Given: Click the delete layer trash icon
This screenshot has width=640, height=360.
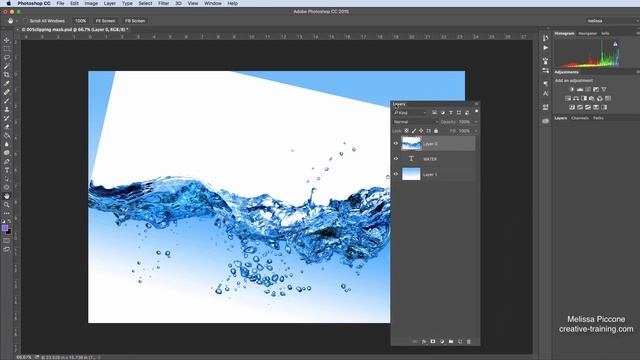Looking at the screenshot, I should point(469,342).
